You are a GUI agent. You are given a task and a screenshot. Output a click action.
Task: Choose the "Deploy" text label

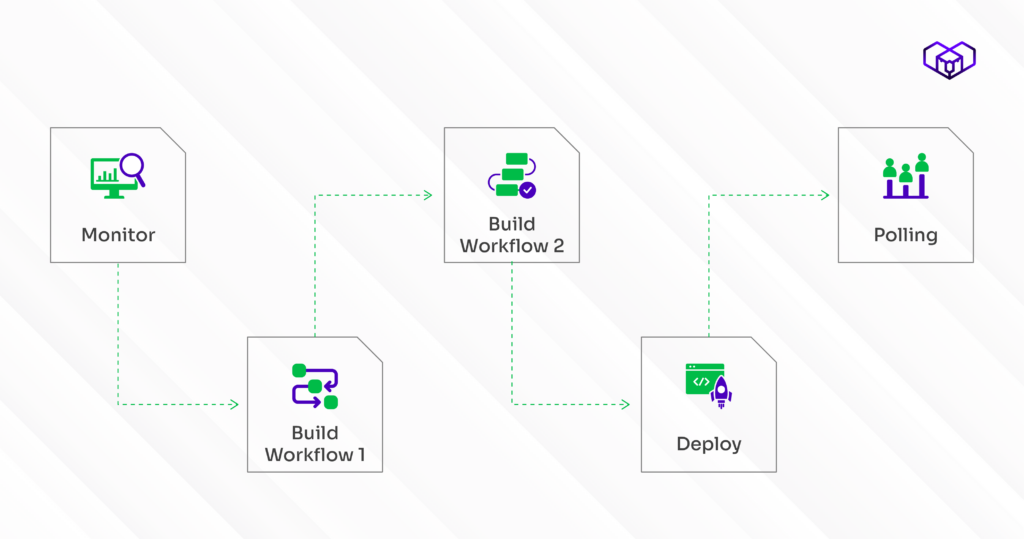tap(708, 444)
